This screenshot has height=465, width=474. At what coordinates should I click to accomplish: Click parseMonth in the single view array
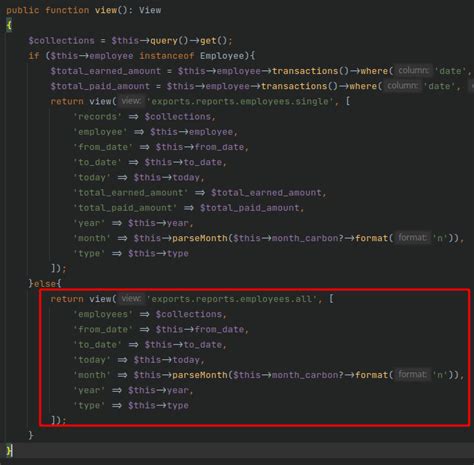click(x=200, y=238)
